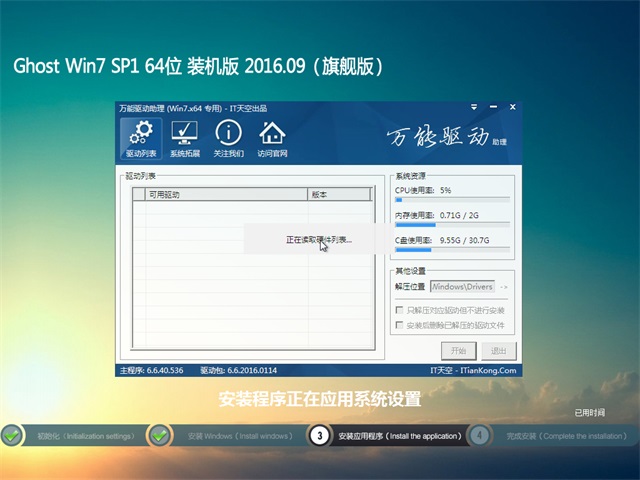Click the step 4 circle icon
Image resolution: width=640 pixels, height=480 pixels.
(480, 435)
